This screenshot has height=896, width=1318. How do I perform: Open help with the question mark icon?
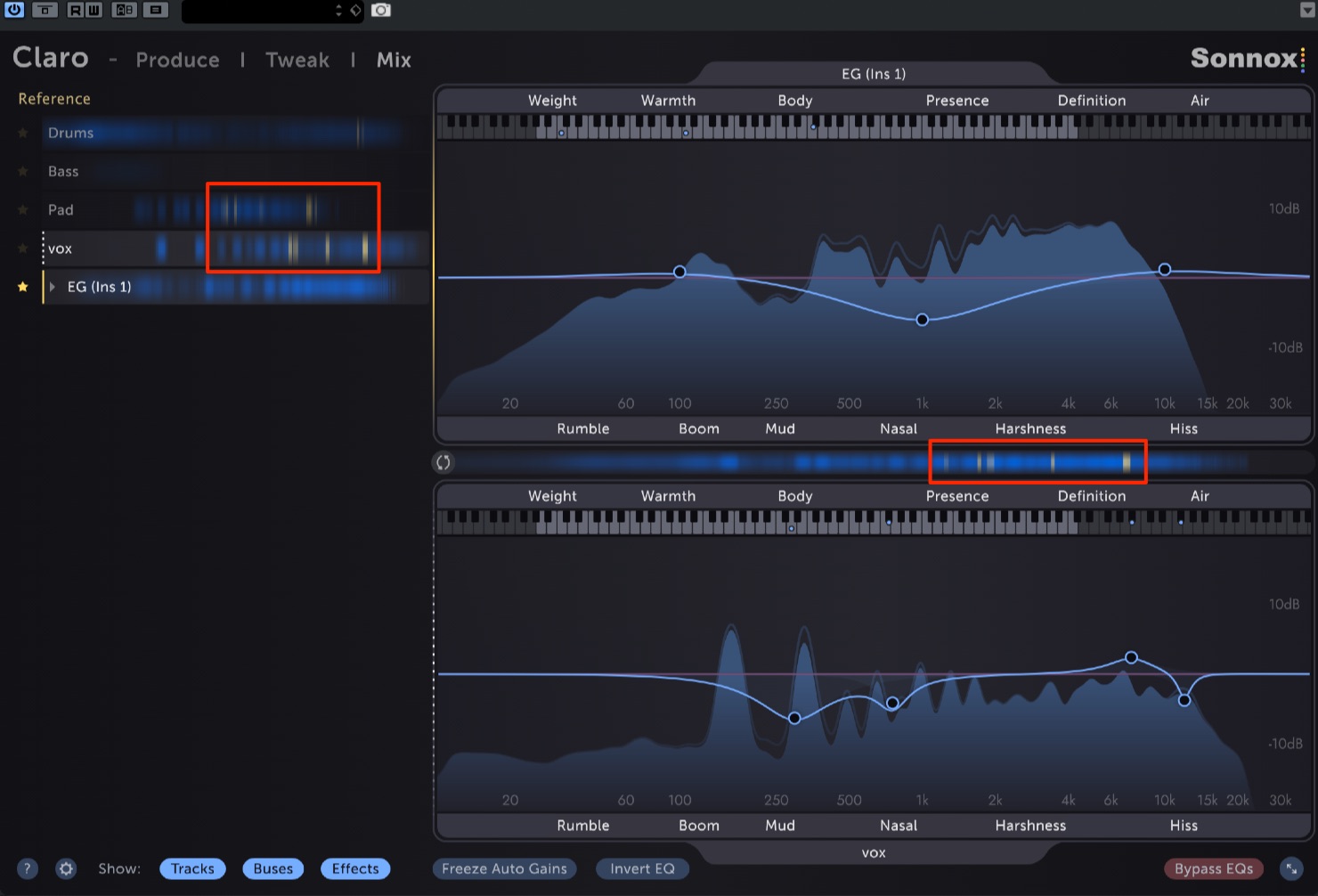tap(28, 868)
